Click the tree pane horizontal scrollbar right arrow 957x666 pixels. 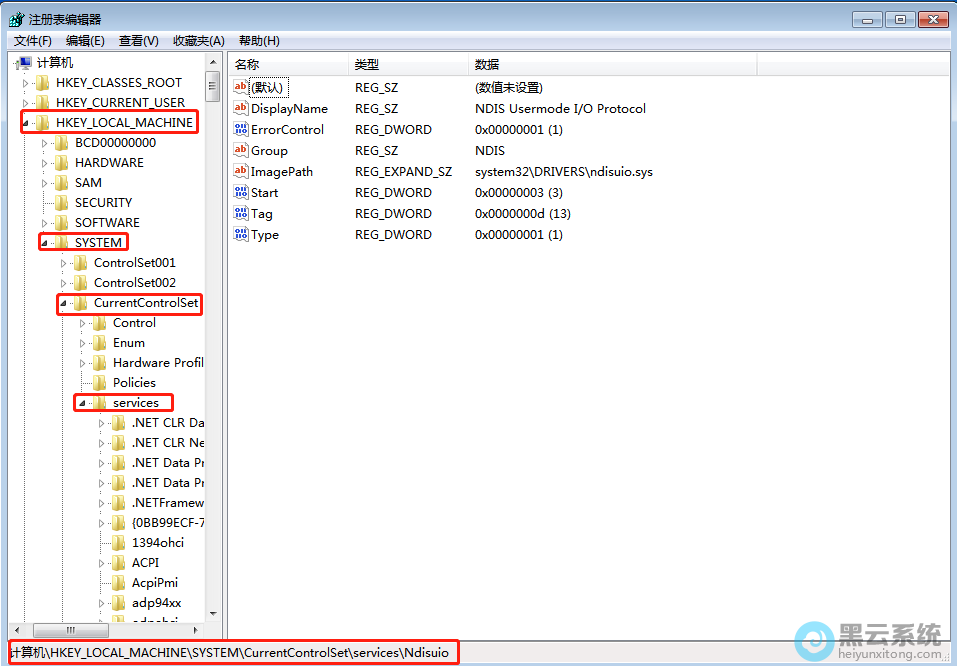[198, 631]
